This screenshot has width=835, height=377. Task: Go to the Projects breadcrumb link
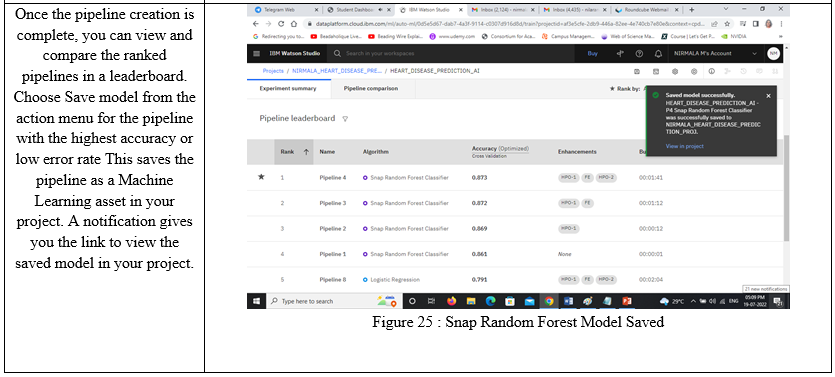[273, 71]
